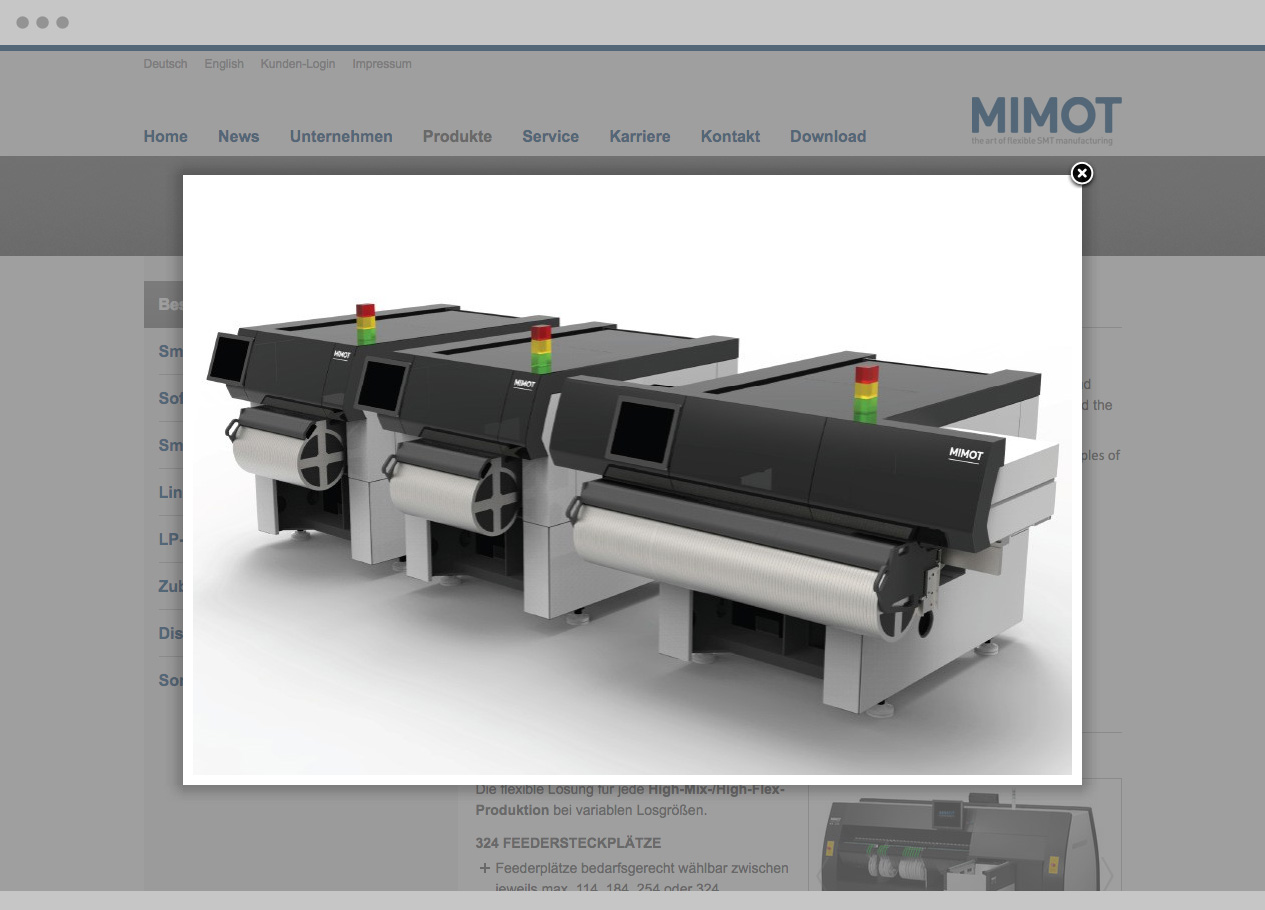Navigate to the Service section

(x=550, y=137)
